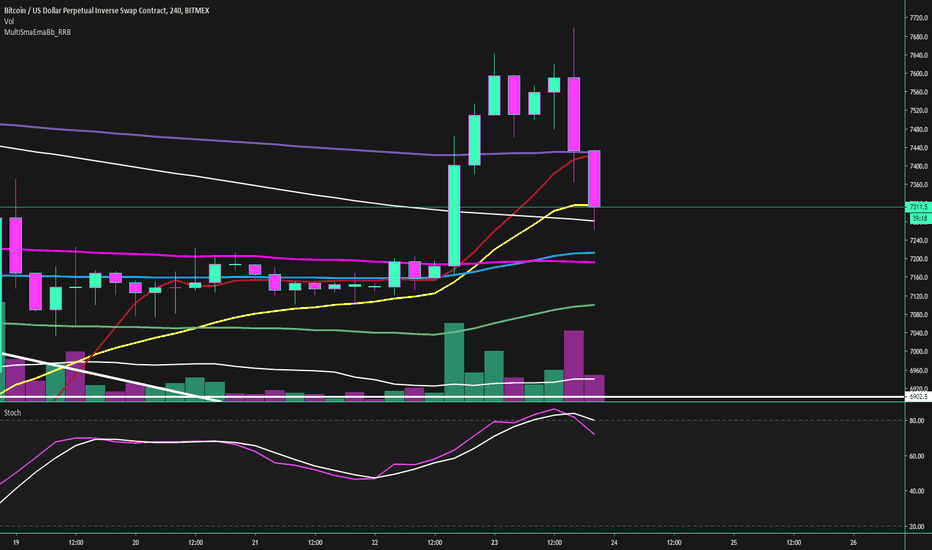Click the 39:18 bar countdown label
The height and width of the screenshot is (550, 932).
coord(920,219)
